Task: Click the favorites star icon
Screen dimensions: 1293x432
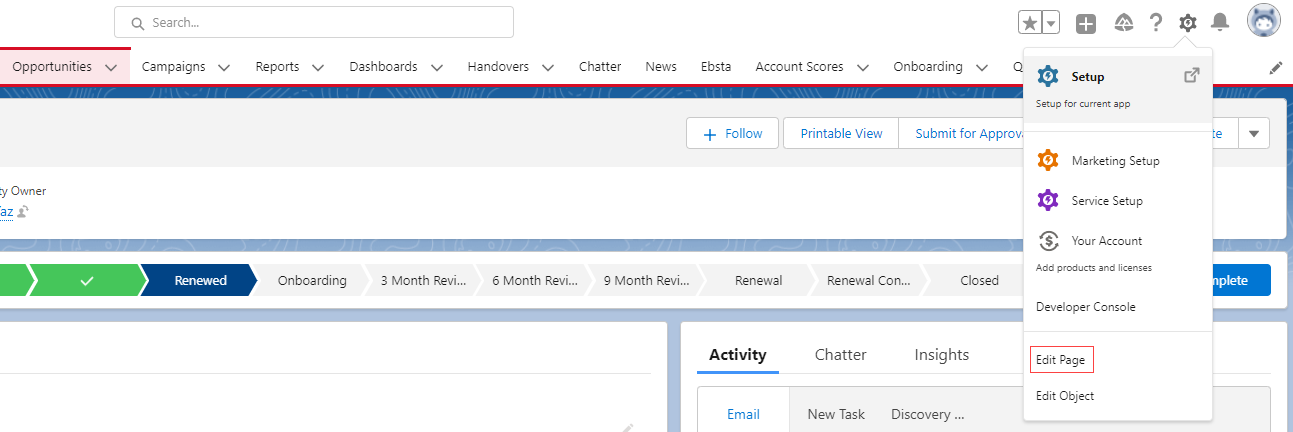Action: point(1030,23)
